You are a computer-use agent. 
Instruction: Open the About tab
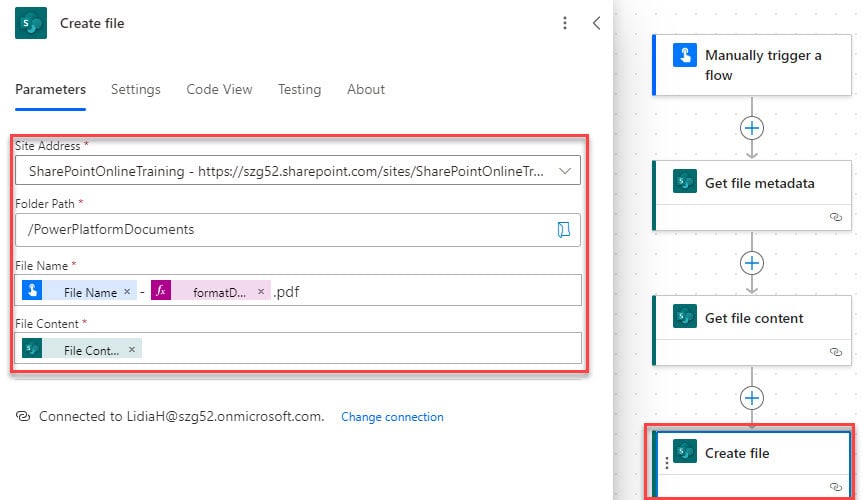(366, 90)
